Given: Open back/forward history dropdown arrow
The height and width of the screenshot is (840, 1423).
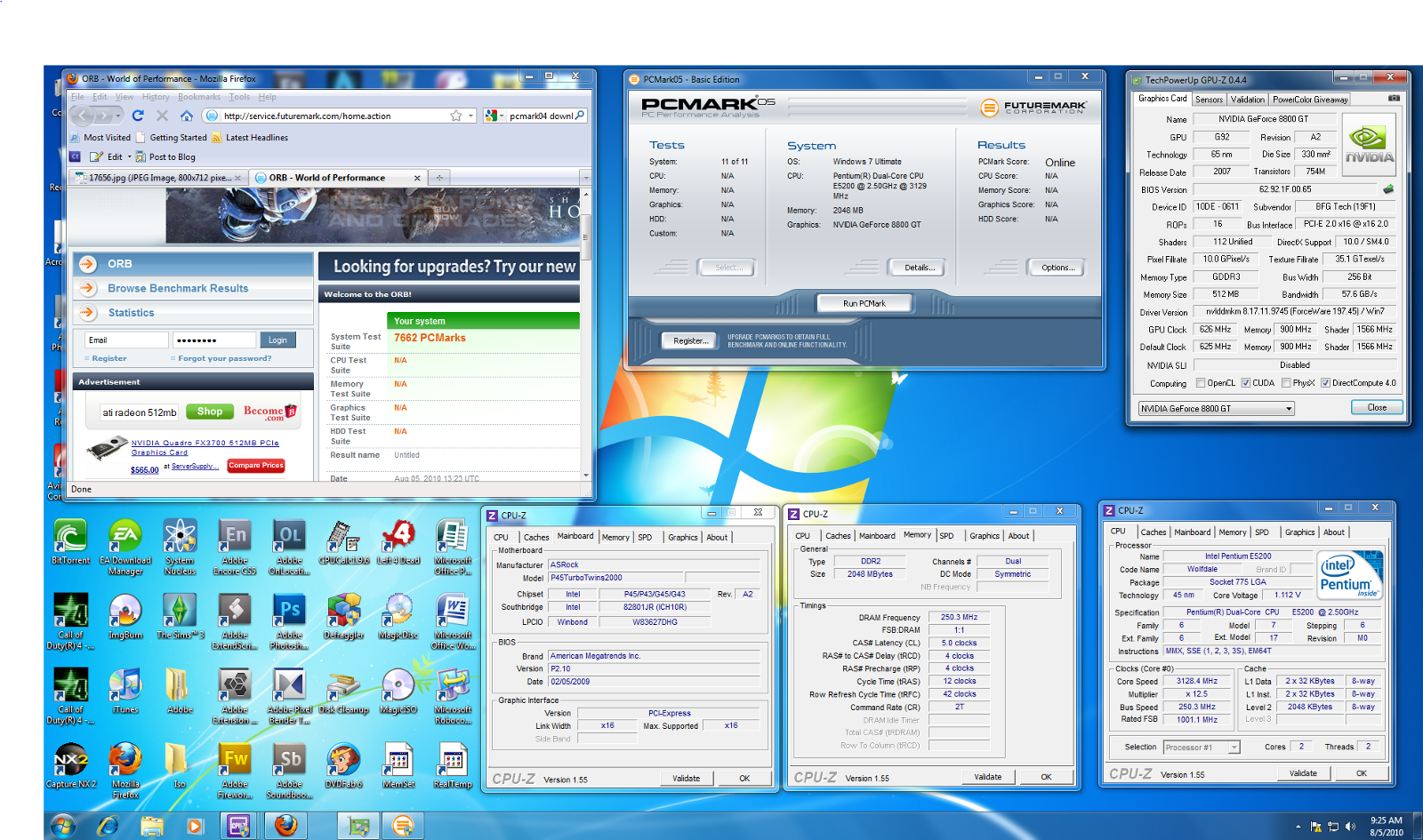Looking at the screenshot, I should tap(120, 116).
